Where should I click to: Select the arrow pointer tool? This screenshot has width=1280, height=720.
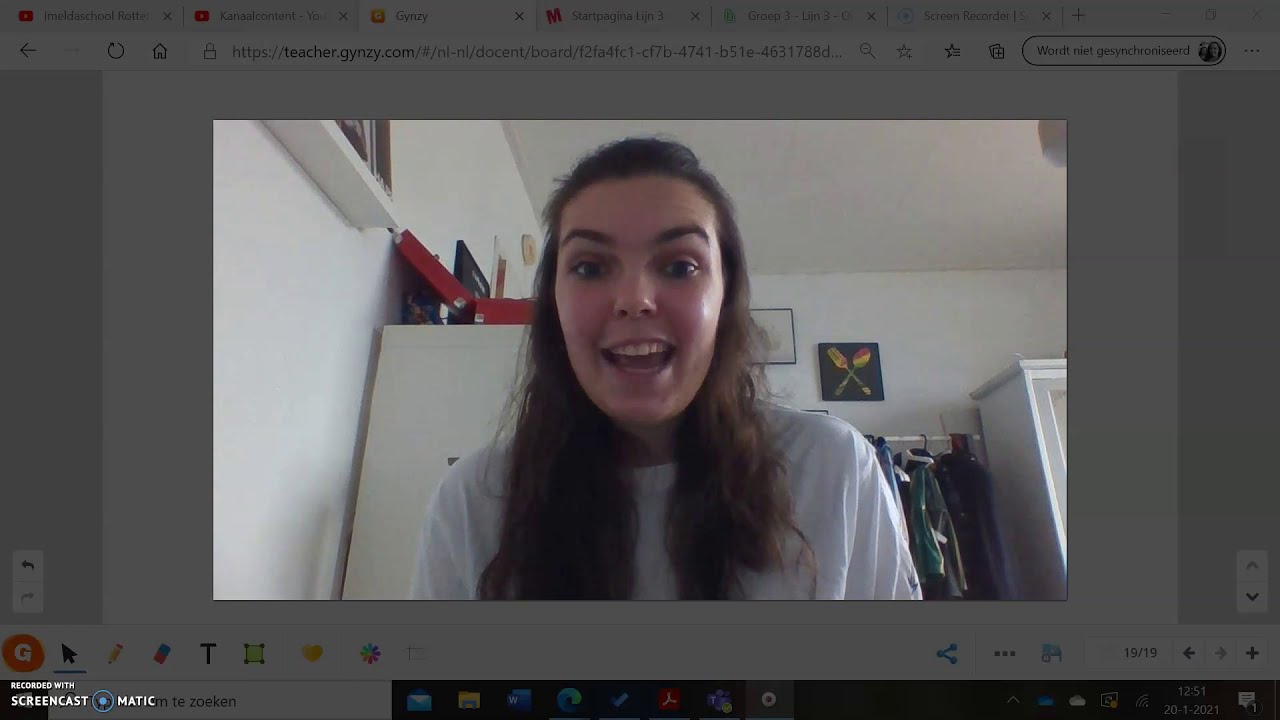coord(69,654)
